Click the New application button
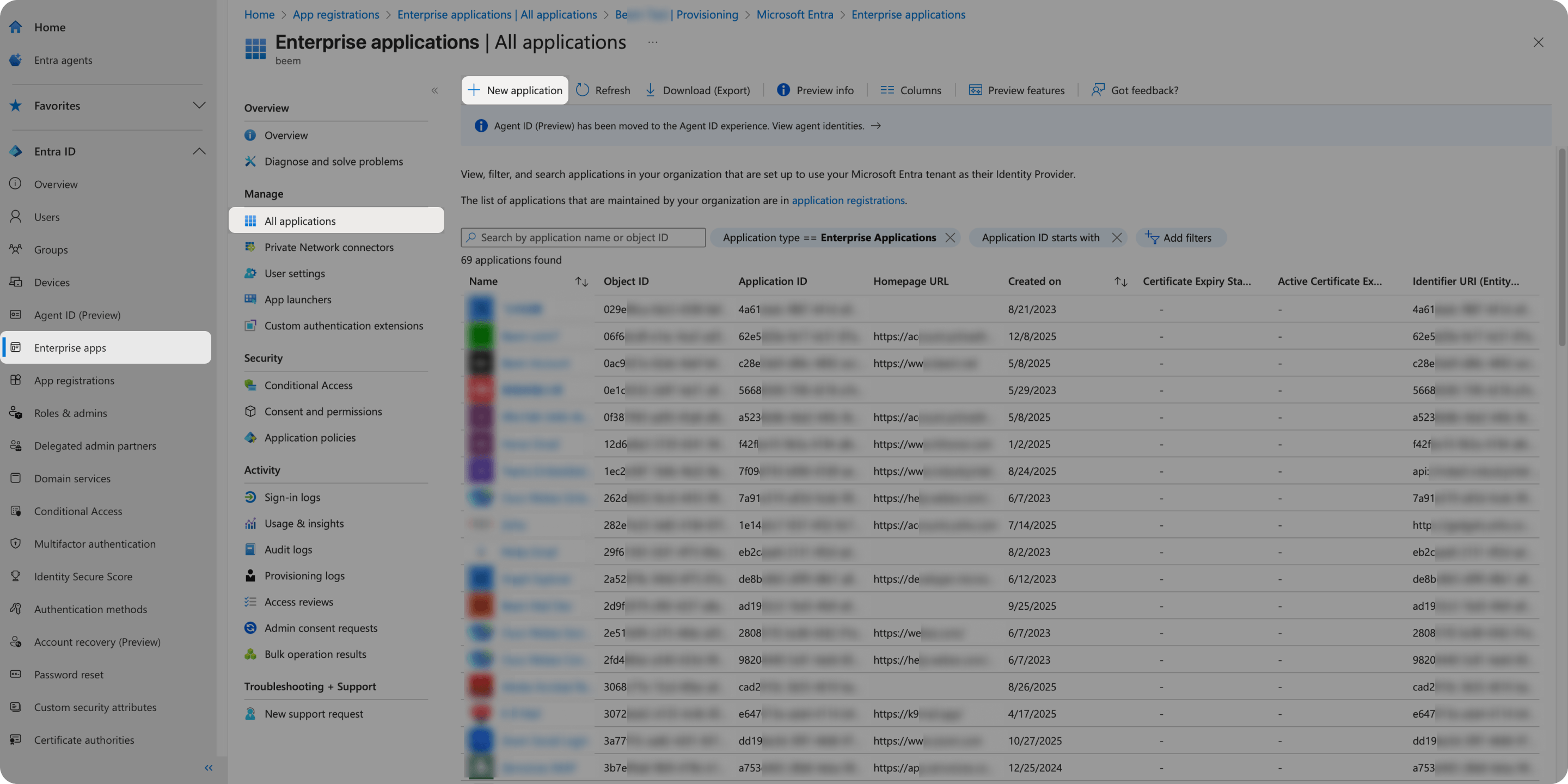The height and width of the screenshot is (784, 1568). pyautogui.click(x=515, y=90)
